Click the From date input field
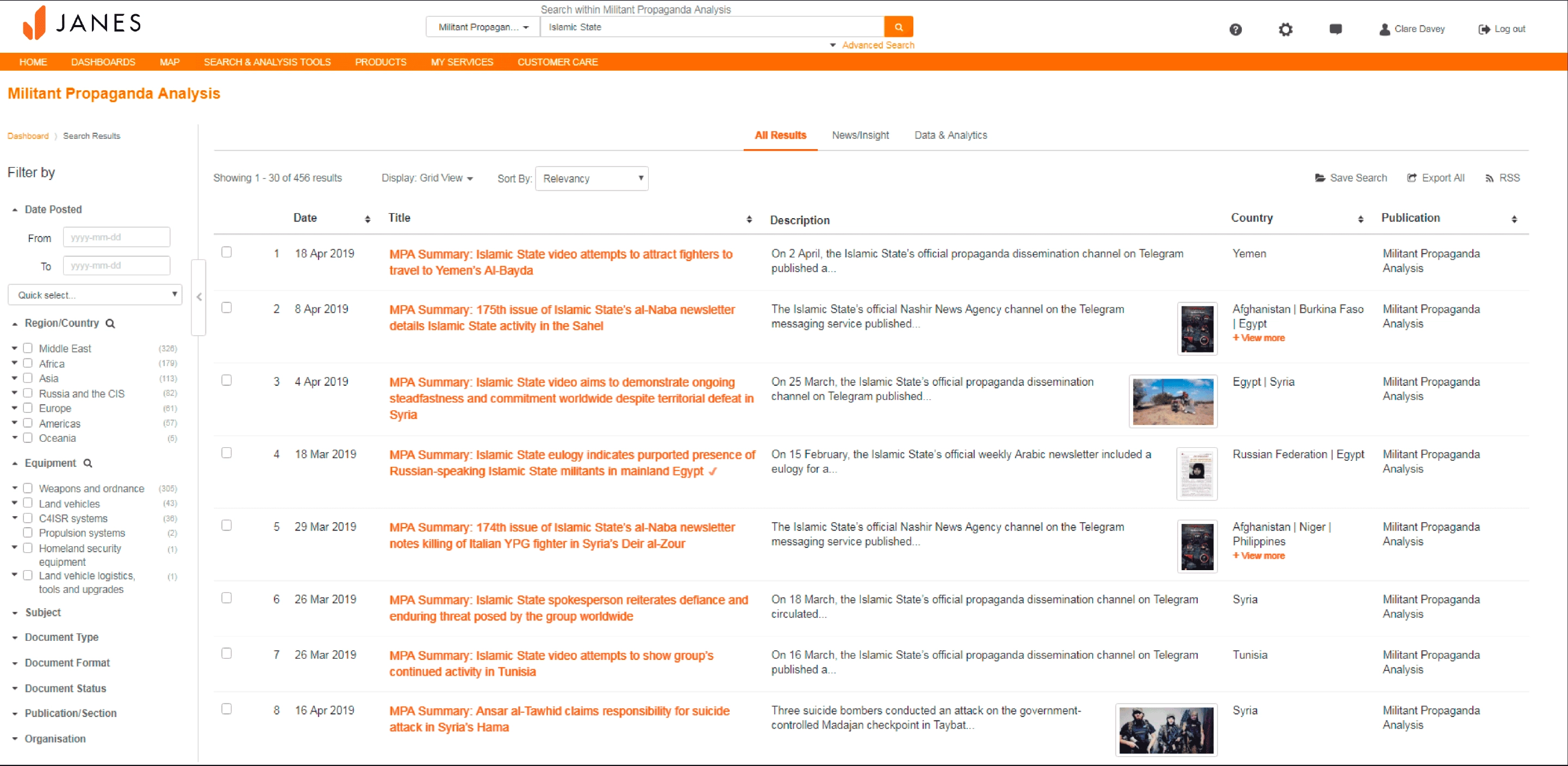The image size is (1568, 766). coord(116,238)
